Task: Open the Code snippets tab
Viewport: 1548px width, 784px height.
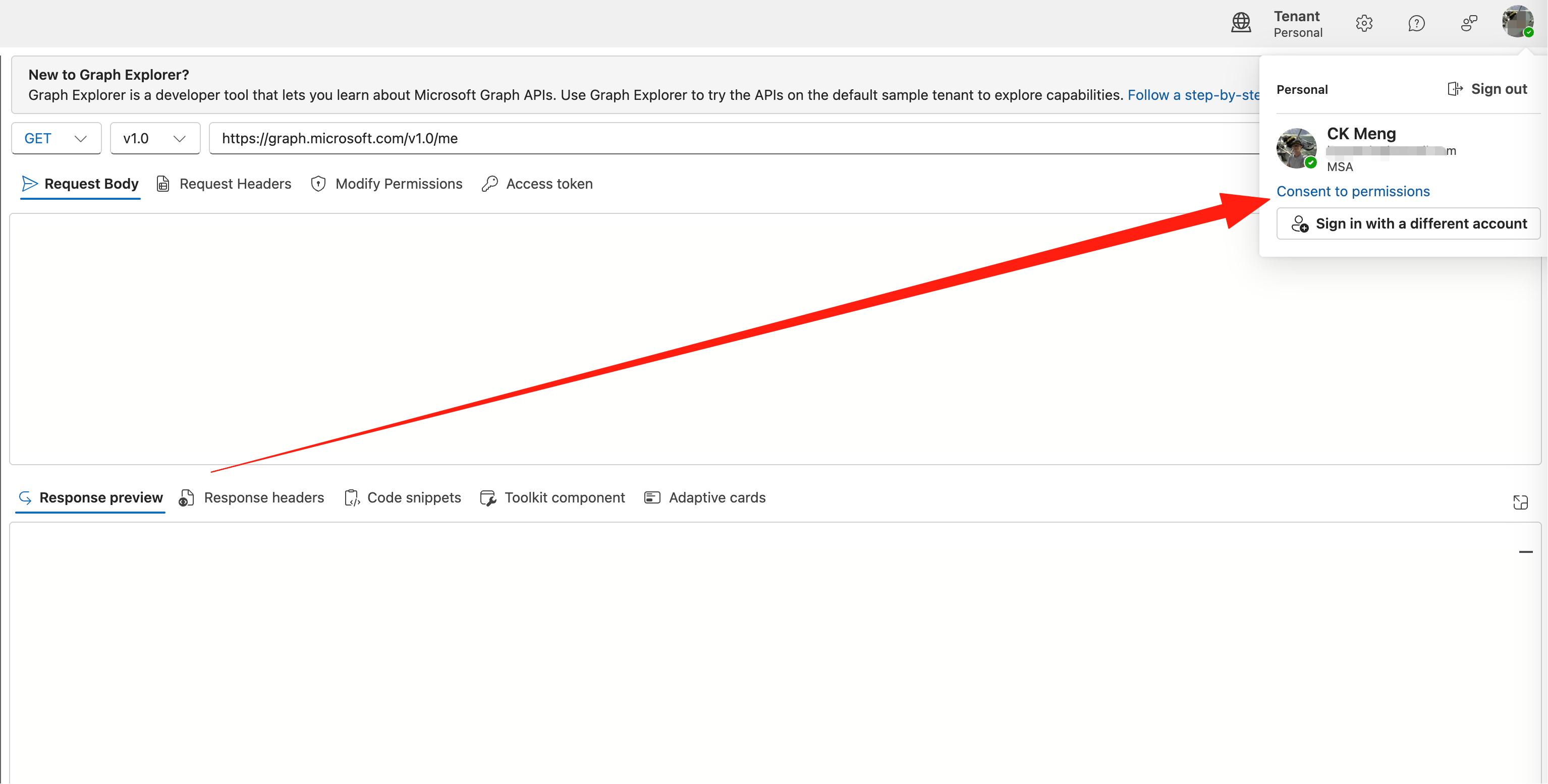Action: 403,497
